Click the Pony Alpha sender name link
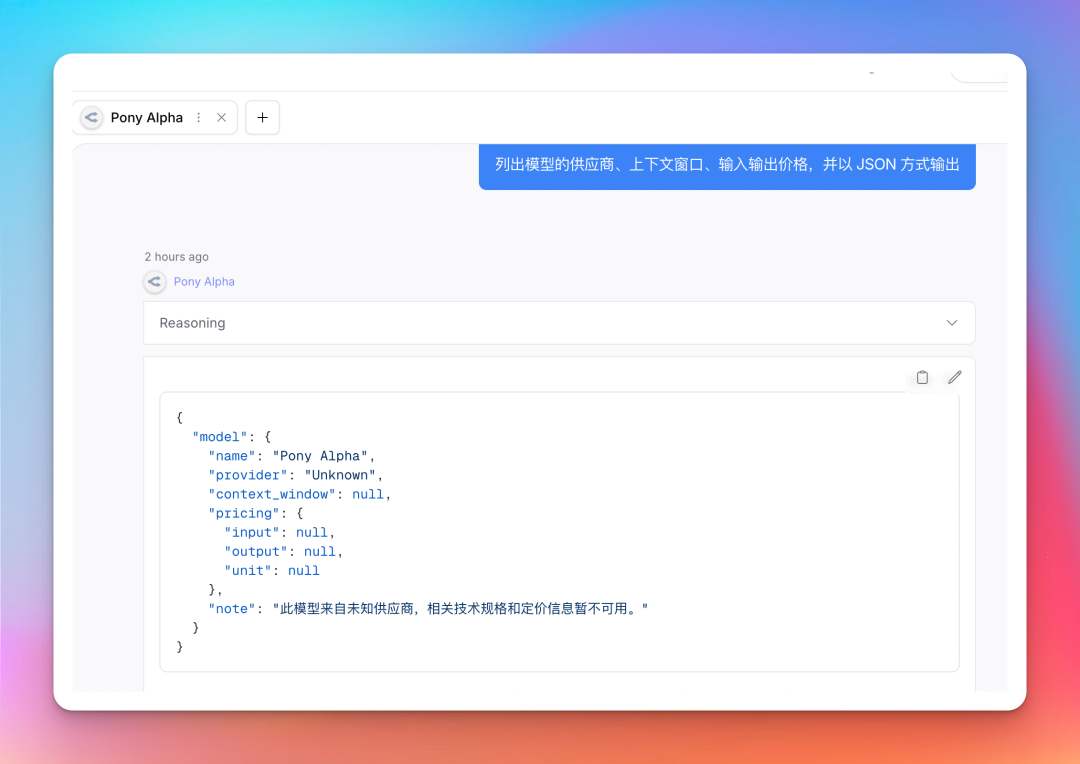This screenshot has height=764, width=1080. [x=204, y=281]
